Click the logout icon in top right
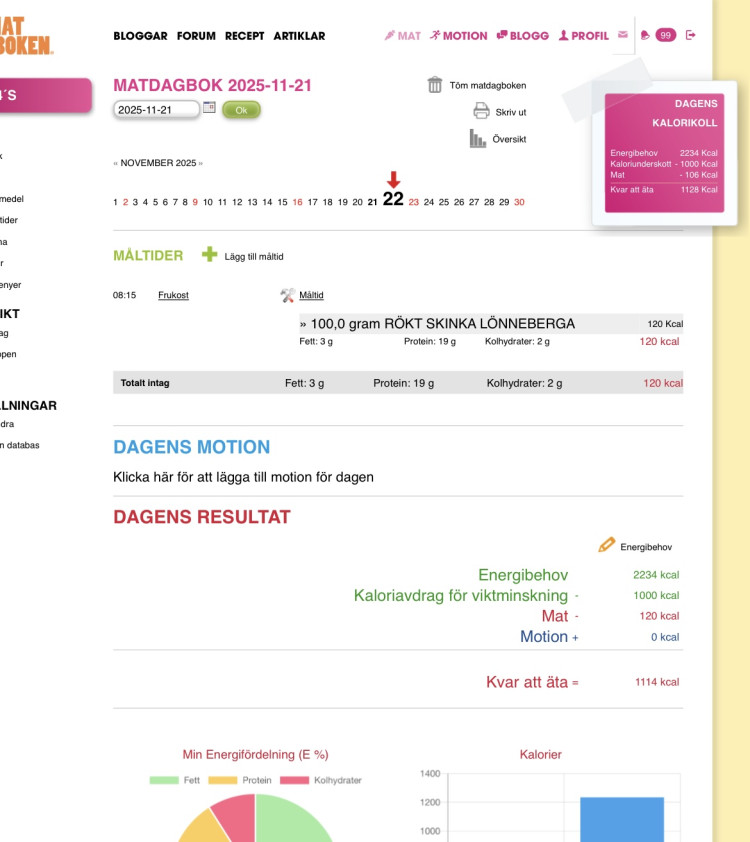The image size is (750, 842). point(690,35)
